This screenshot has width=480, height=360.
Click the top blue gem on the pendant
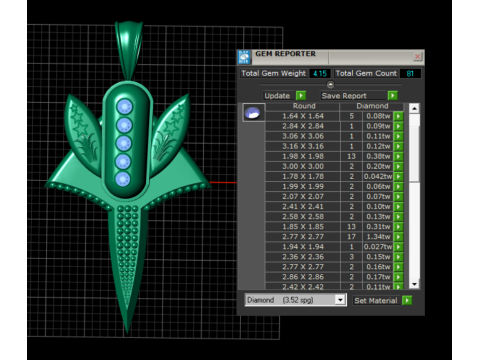click(125, 107)
